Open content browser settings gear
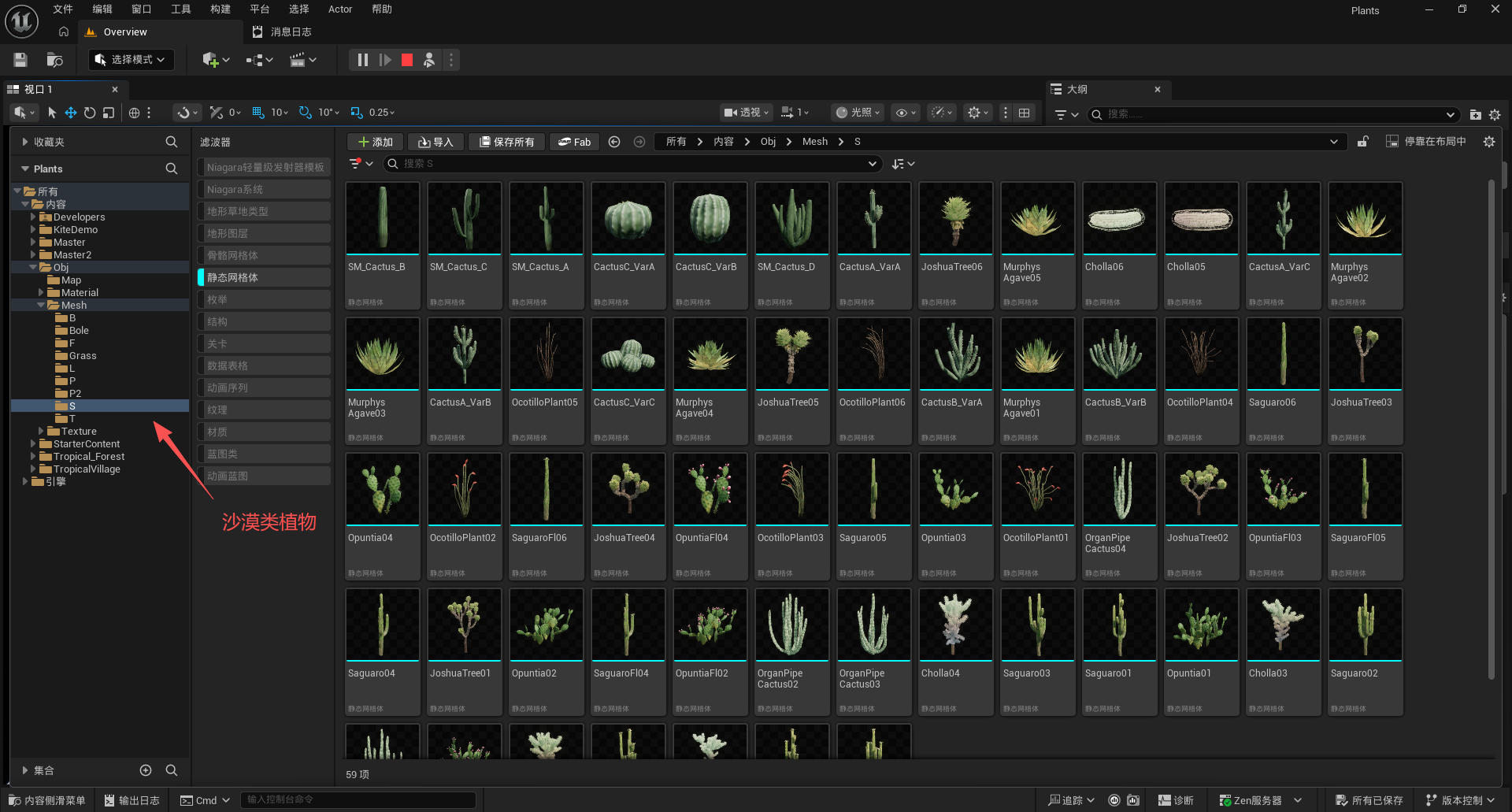The image size is (1512, 812). coord(1488,142)
